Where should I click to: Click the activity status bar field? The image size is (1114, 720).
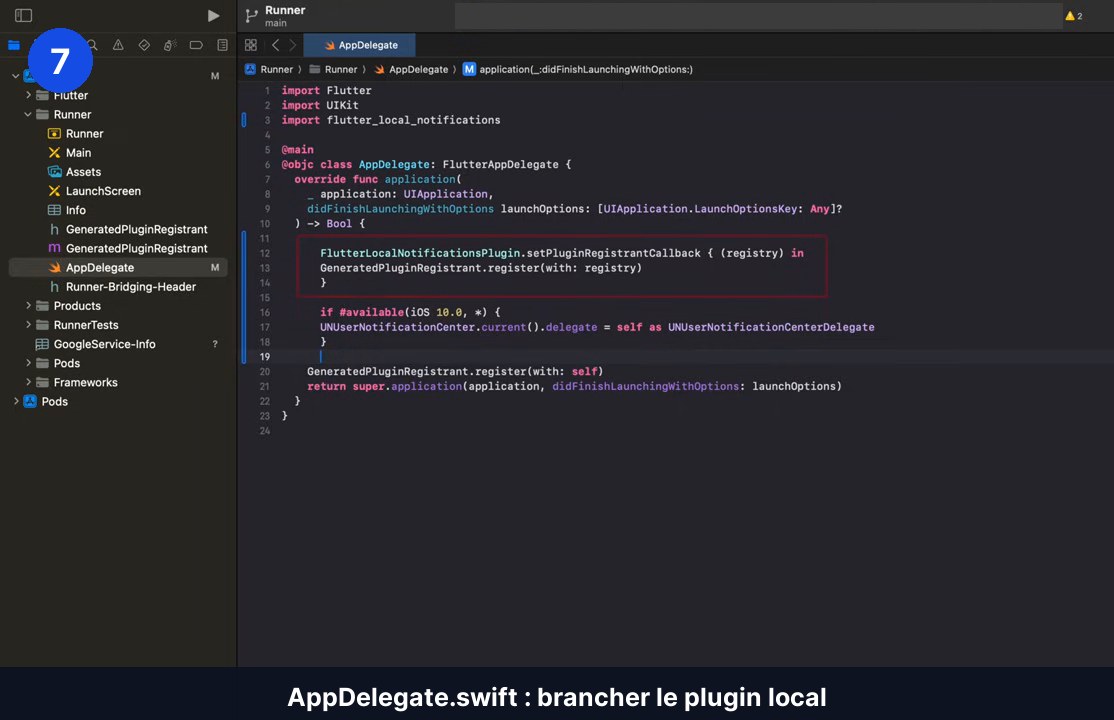coord(758,16)
